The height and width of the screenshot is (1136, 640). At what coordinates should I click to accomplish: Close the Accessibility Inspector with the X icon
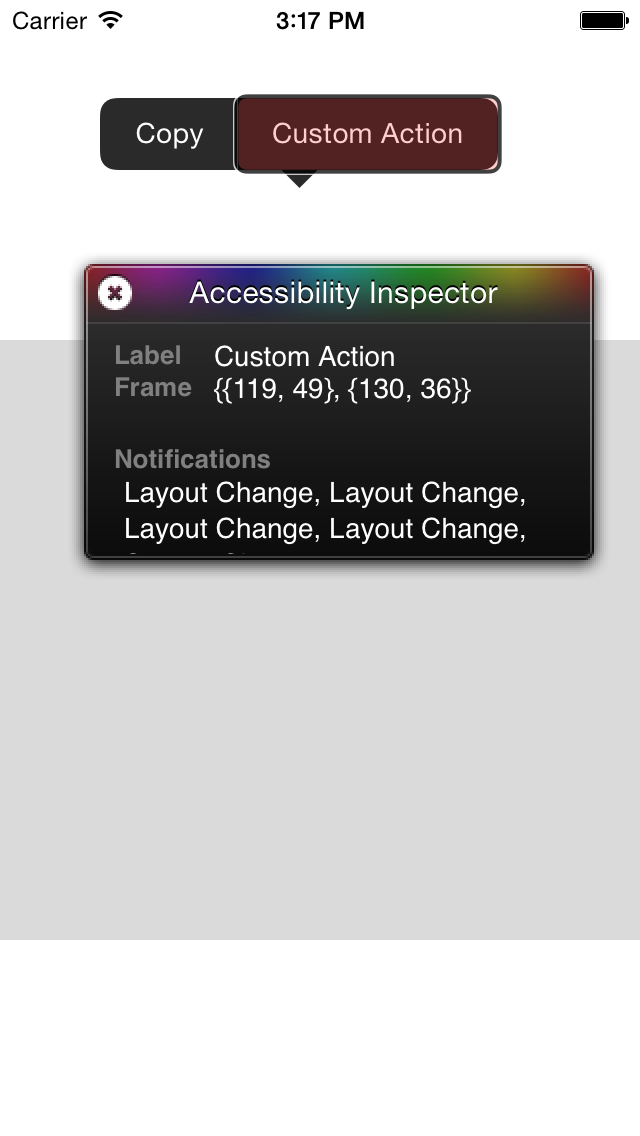[115, 293]
